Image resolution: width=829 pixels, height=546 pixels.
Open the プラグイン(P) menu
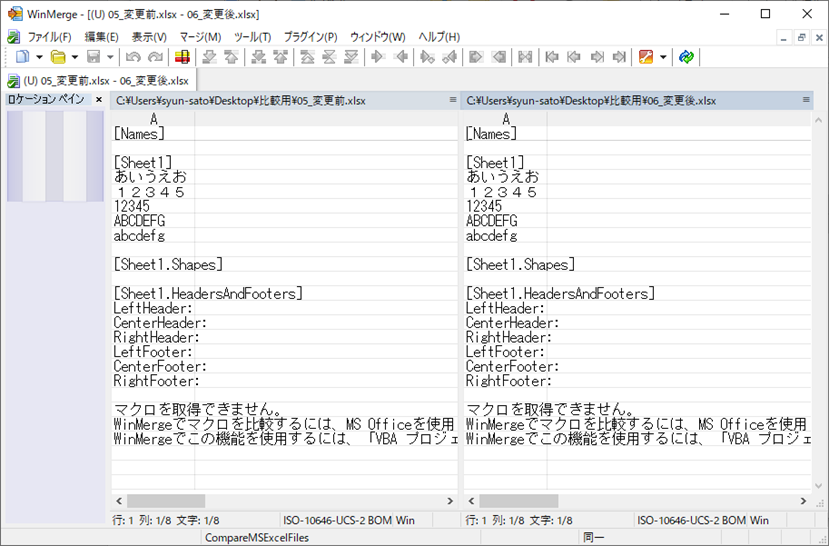310,37
